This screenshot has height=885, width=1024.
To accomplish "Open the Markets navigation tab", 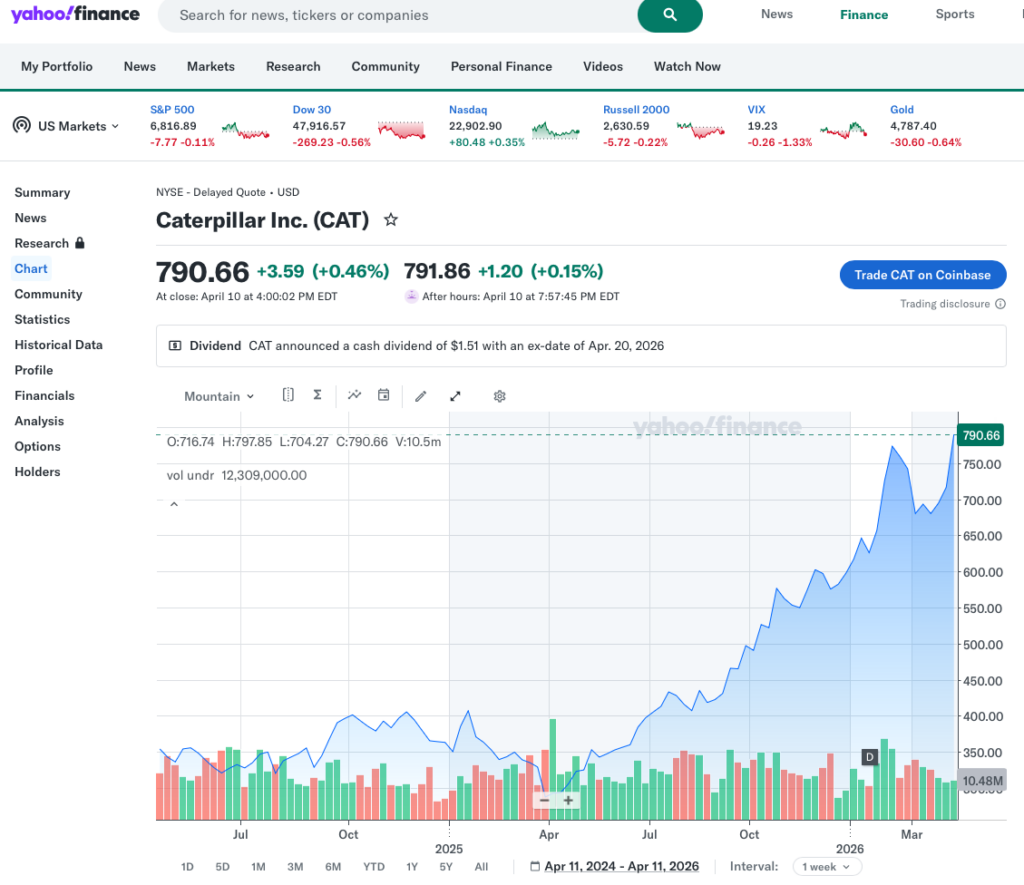I will (x=210, y=67).
